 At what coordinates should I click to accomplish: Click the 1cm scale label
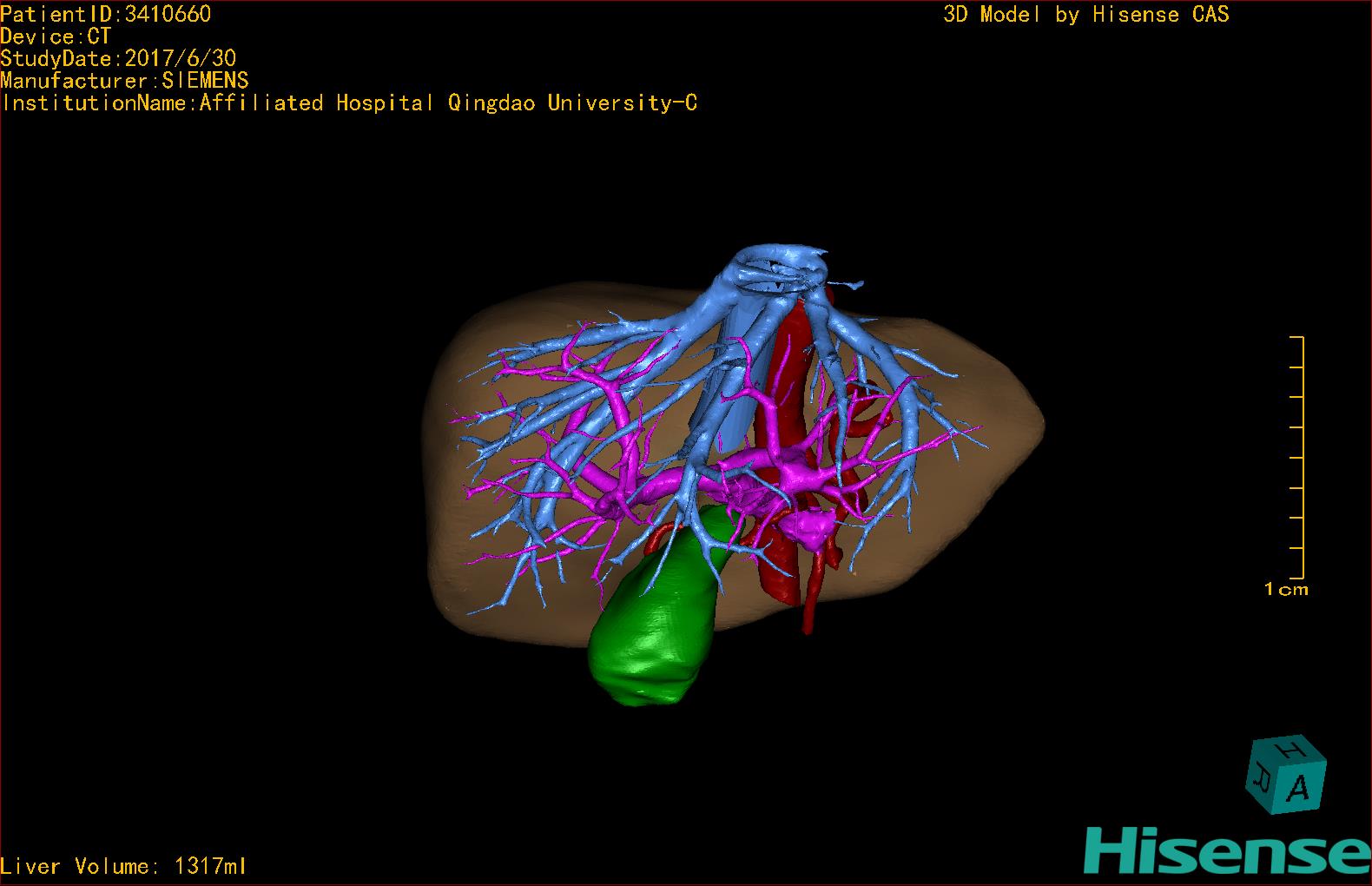[1285, 590]
